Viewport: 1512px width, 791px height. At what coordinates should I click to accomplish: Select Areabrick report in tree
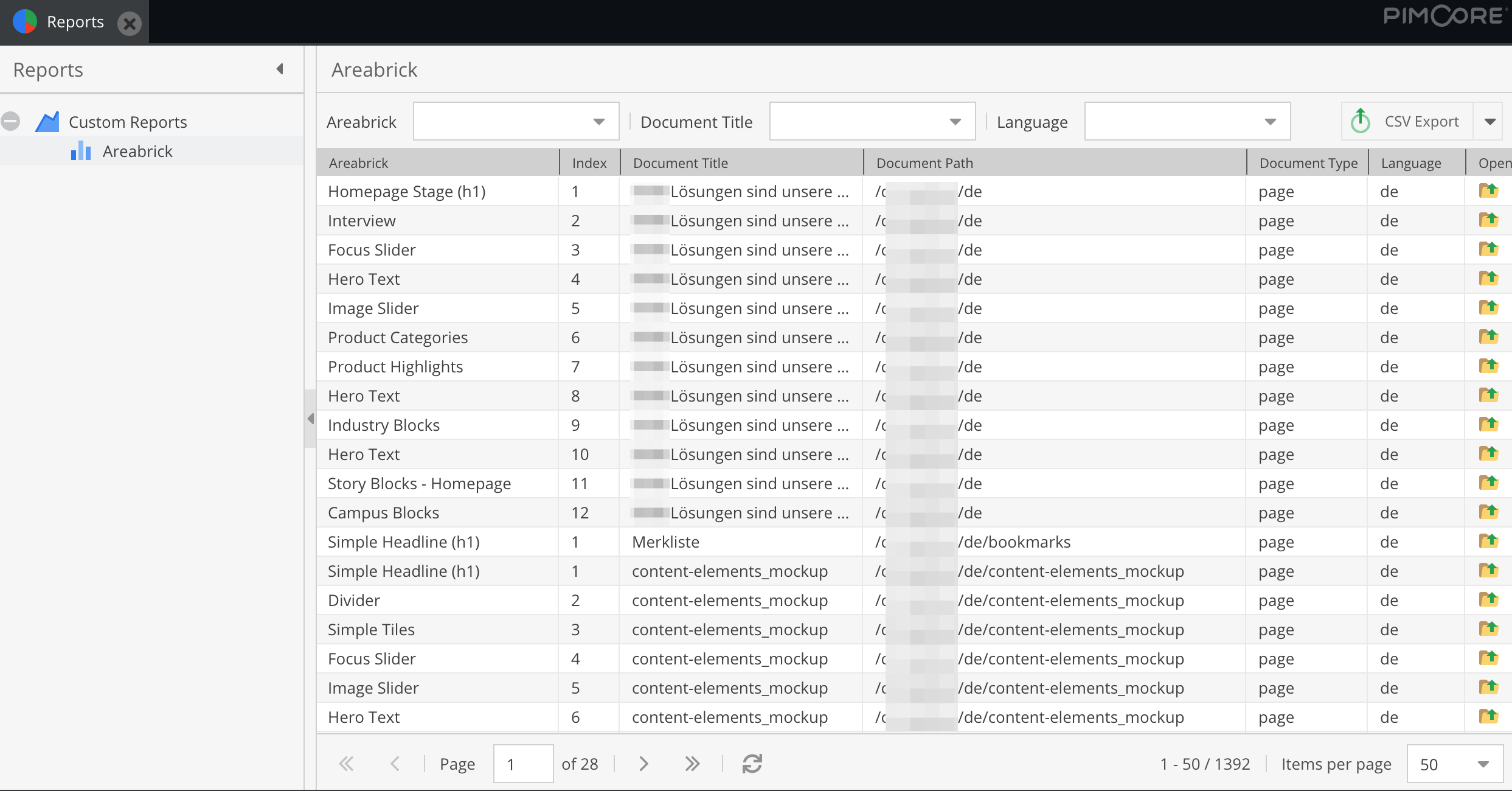pyautogui.click(x=137, y=151)
